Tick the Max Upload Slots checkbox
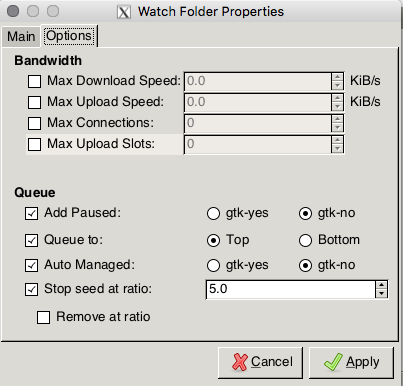 point(34,144)
